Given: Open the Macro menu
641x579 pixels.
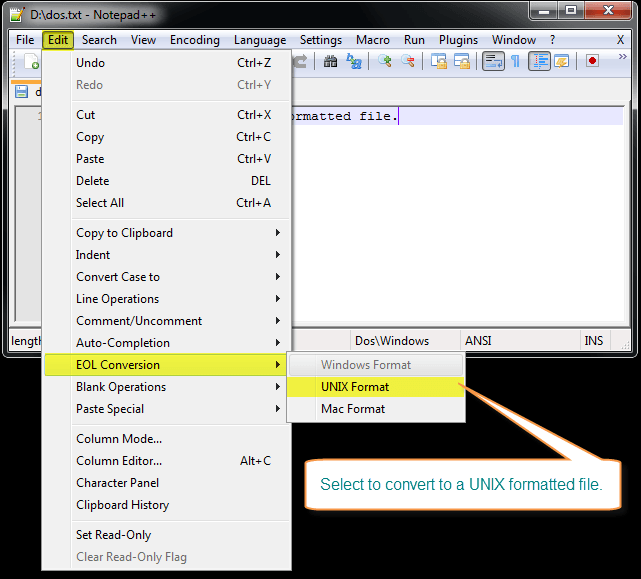Looking at the screenshot, I should tap(372, 40).
